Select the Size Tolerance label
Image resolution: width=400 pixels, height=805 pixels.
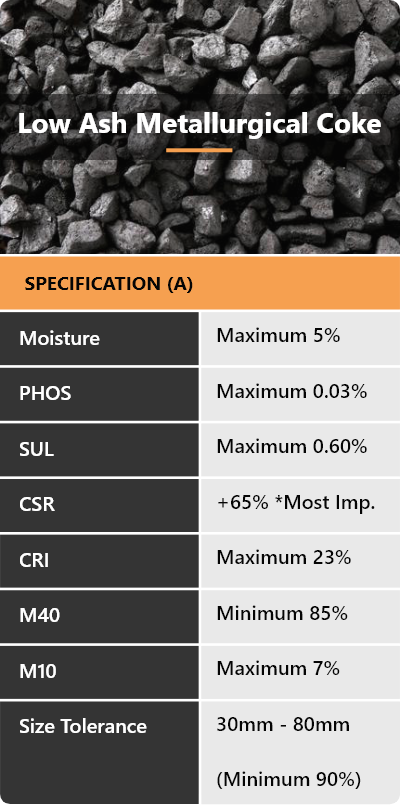[x=83, y=726]
